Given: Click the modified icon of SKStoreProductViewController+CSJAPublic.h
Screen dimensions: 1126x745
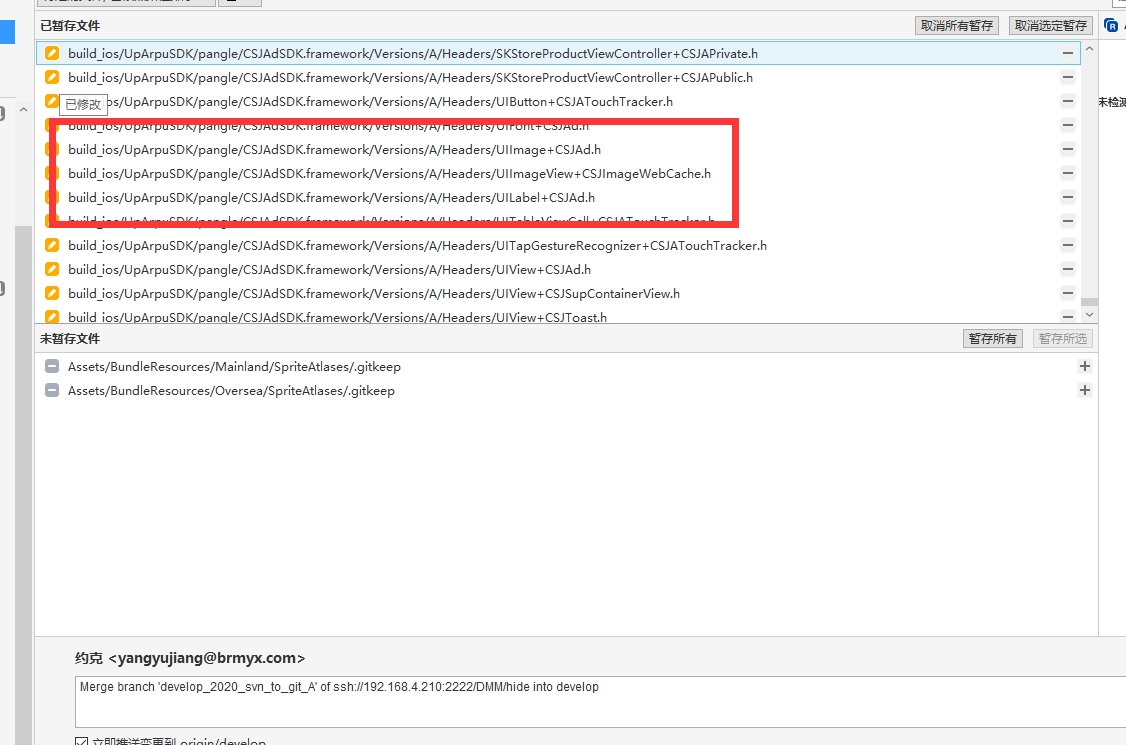Looking at the screenshot, I should 52,77.
